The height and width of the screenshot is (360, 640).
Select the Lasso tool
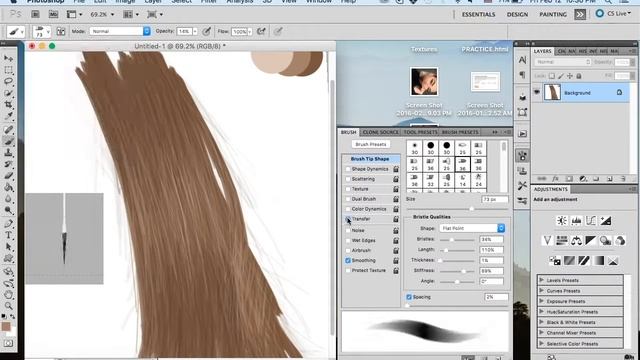pyautogui.click(x=8, y=82)
